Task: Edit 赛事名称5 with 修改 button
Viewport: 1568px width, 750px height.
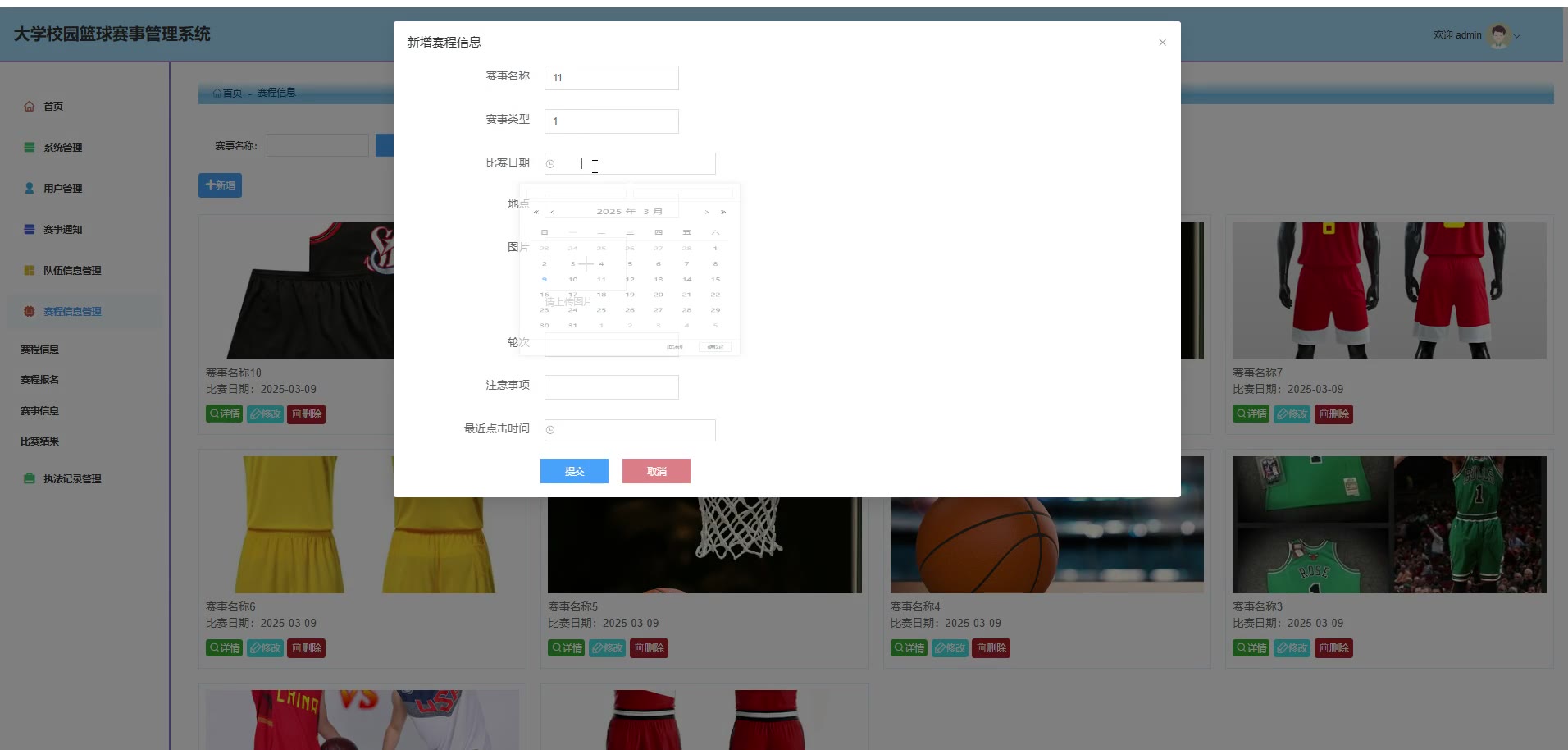Action: pyautogui.click(x=608, y=648)
